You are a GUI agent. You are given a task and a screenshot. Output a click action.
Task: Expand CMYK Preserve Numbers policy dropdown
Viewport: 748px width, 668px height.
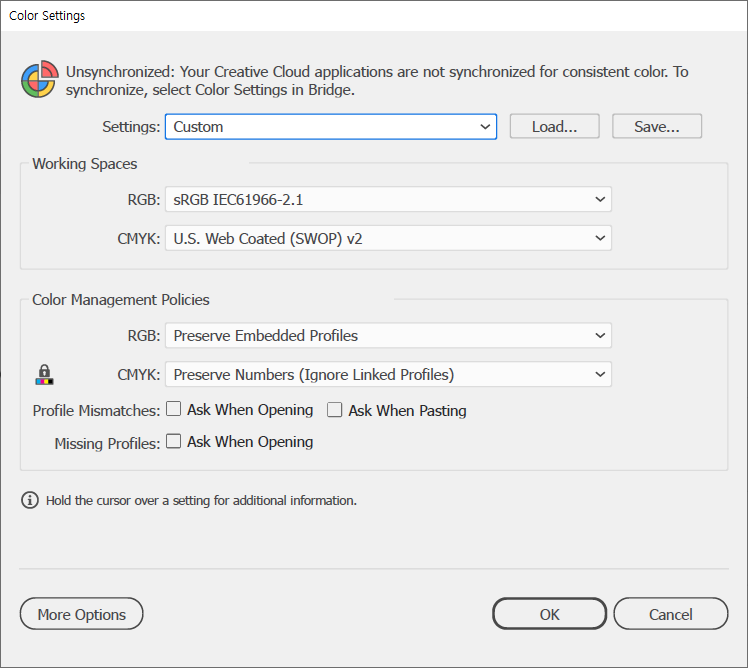pyautogui.click(x=388, y=375)
